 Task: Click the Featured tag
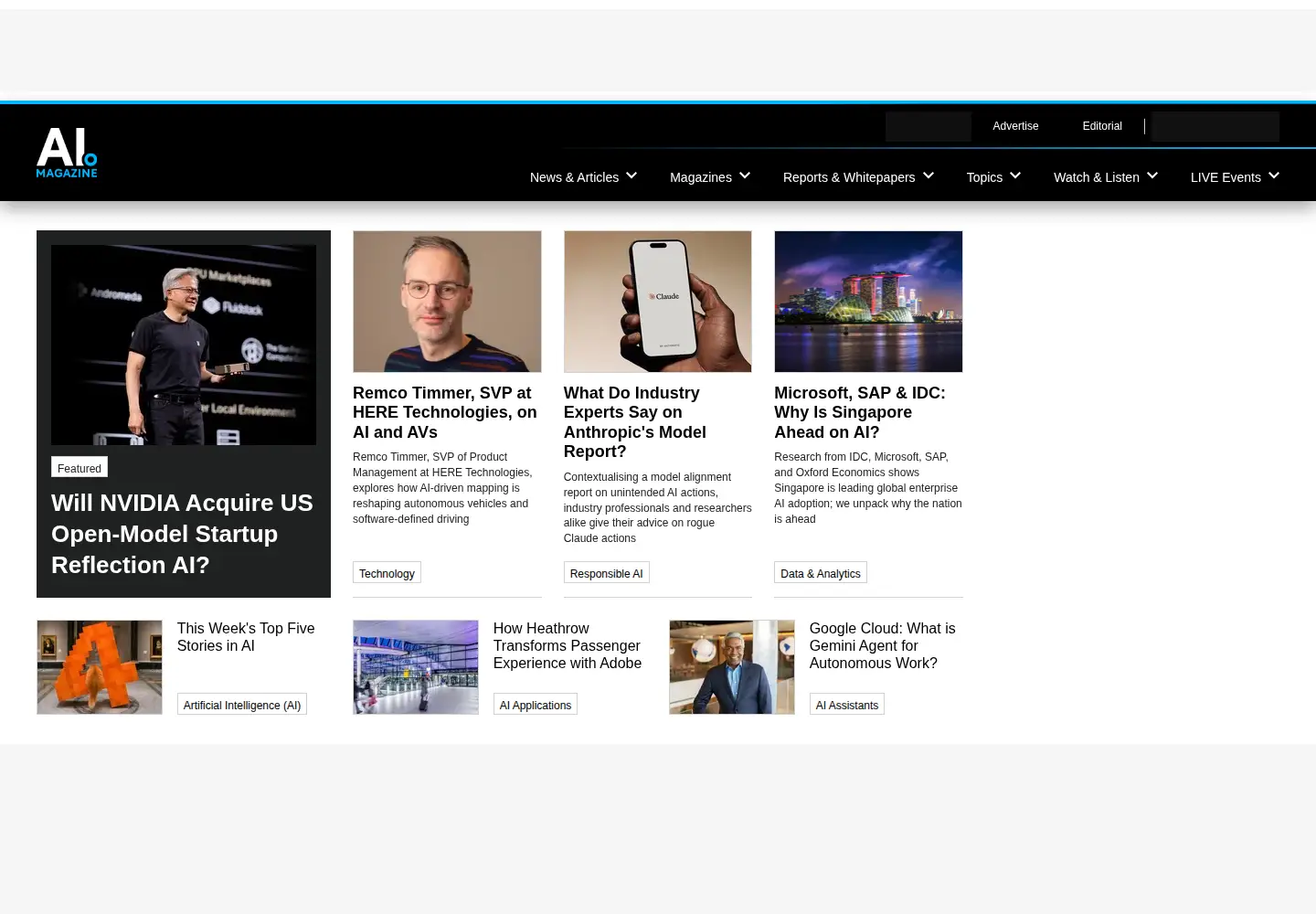80,468
